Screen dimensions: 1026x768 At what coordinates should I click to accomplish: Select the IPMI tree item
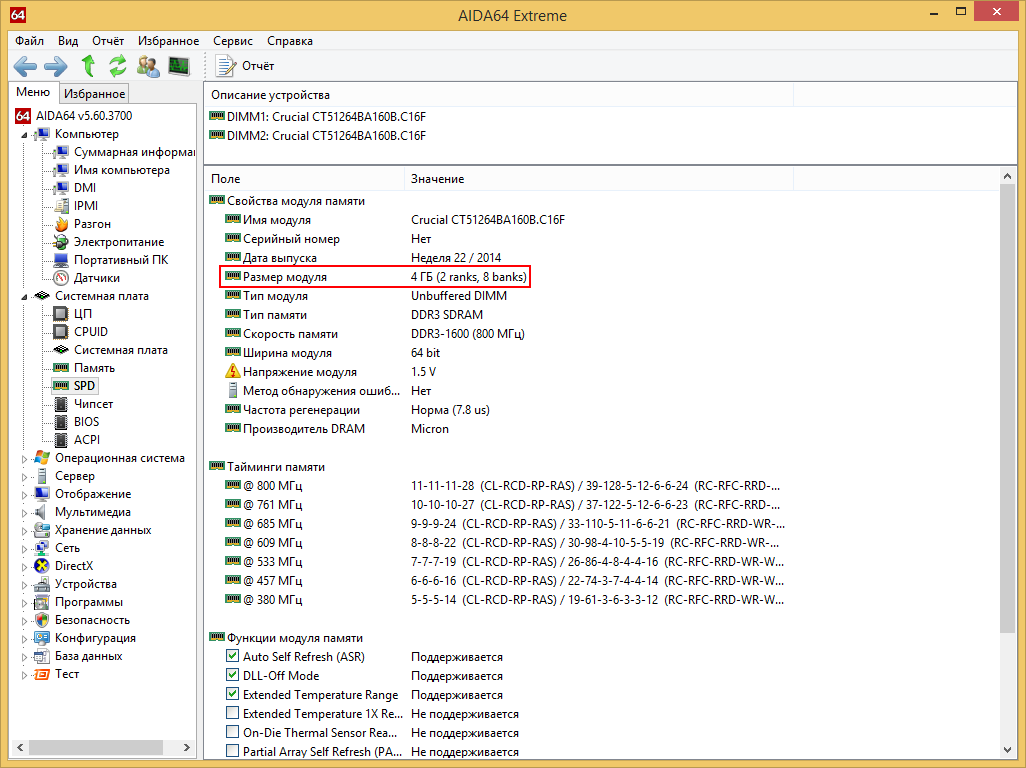(x=86, y=205)
